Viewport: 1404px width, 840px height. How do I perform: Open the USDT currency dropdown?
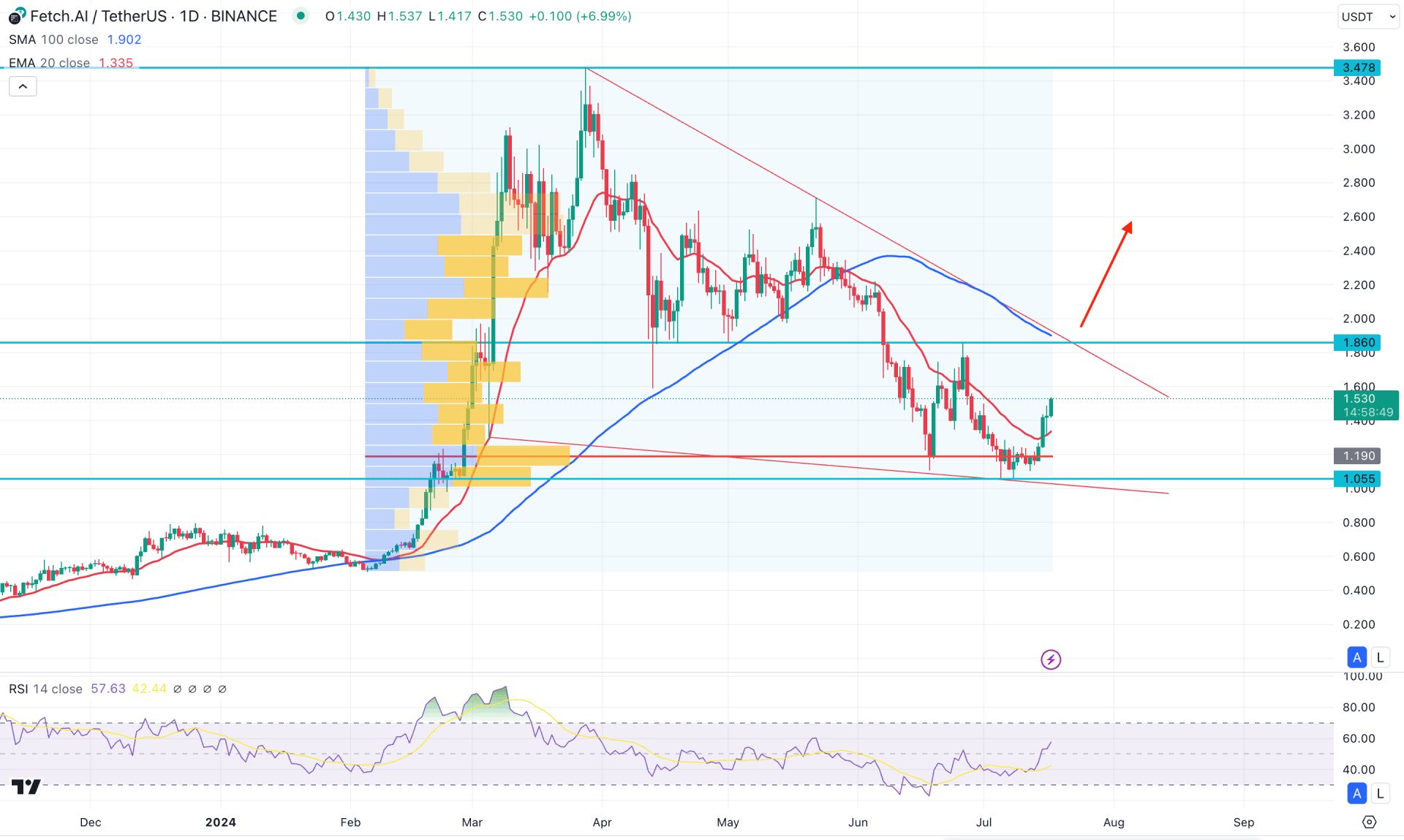point(1368,17)
